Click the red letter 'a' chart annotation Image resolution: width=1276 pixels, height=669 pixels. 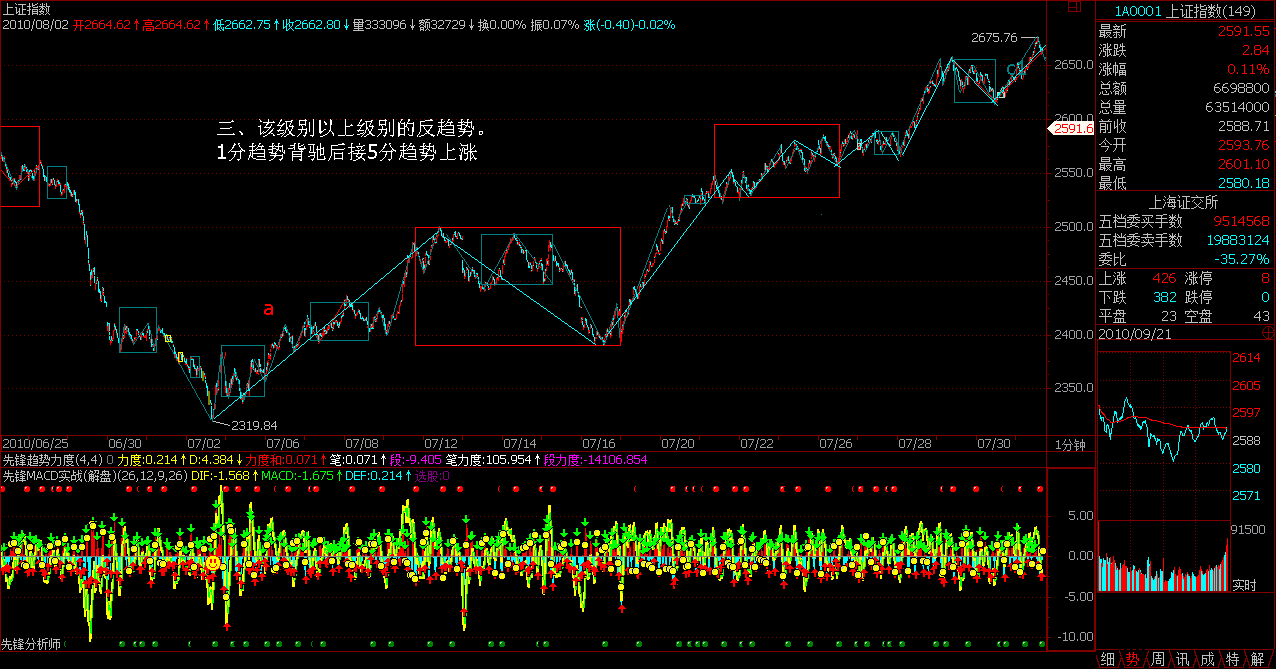[x=268, y=309]
